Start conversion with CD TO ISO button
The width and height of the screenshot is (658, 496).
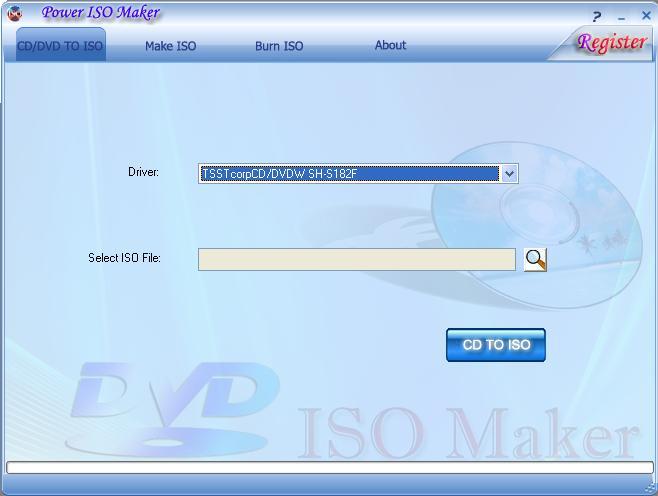[x=496, y=345]
